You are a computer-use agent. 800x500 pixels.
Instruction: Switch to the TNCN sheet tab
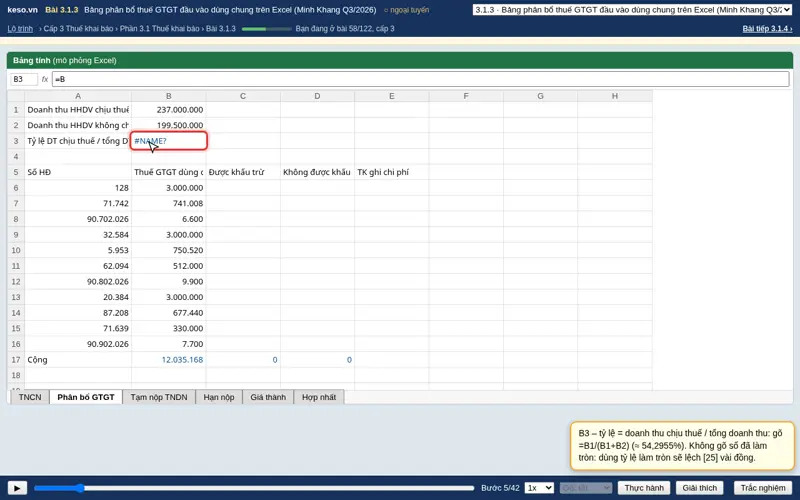pos(30,397)
